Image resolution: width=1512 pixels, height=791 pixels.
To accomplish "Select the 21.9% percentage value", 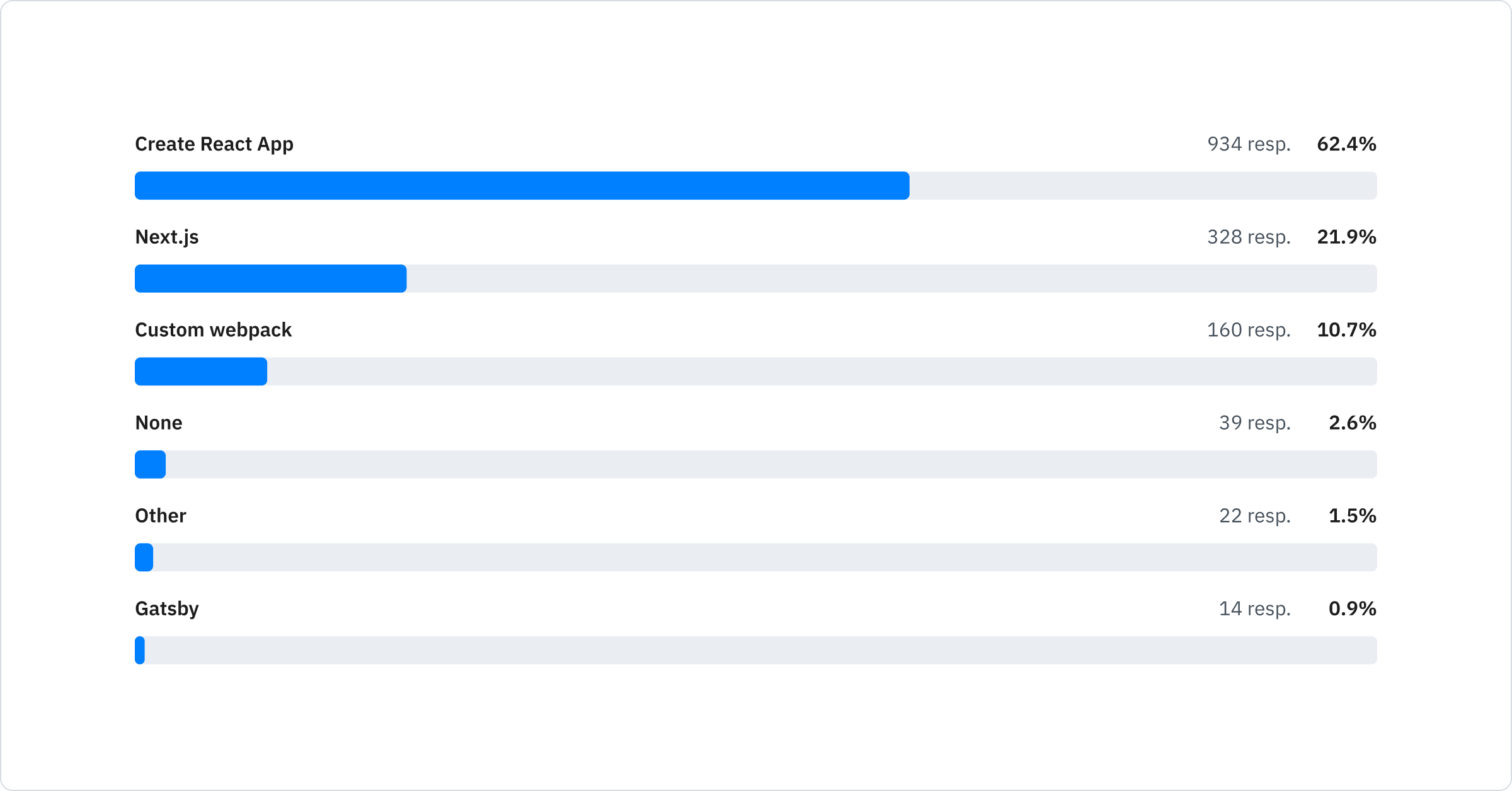I will [x=1346, y=237].
